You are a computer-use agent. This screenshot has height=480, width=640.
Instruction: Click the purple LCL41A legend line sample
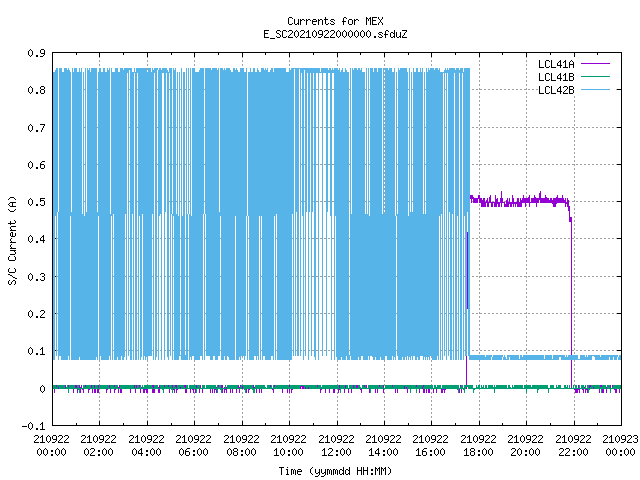595,64
